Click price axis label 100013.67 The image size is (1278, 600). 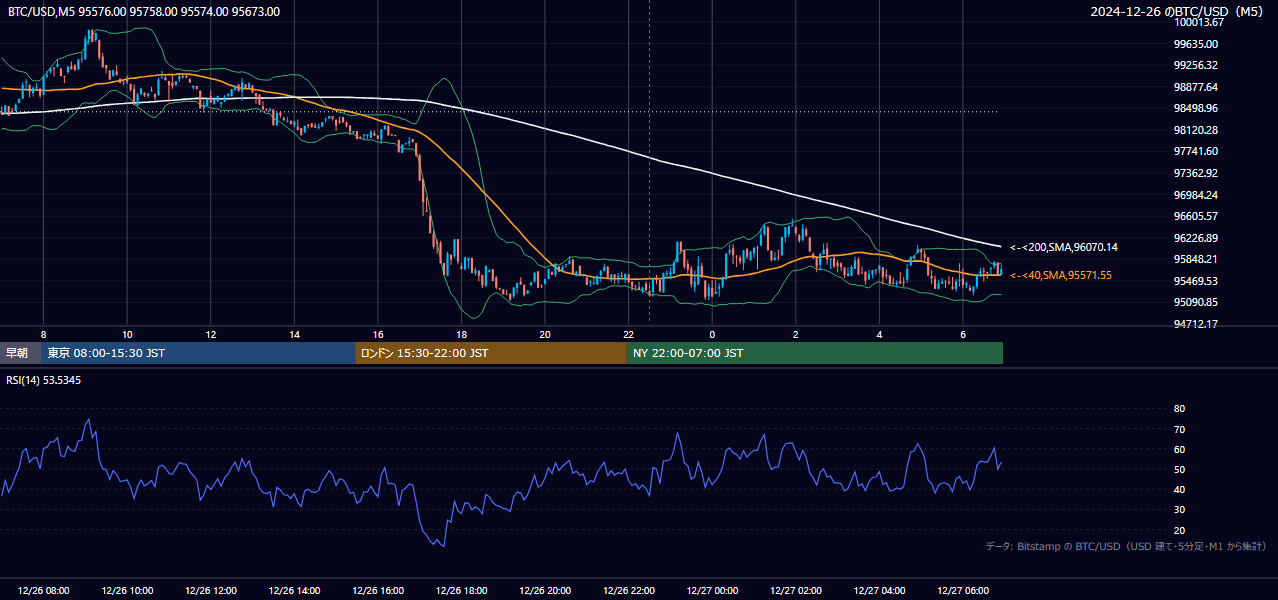point(1199,22)
